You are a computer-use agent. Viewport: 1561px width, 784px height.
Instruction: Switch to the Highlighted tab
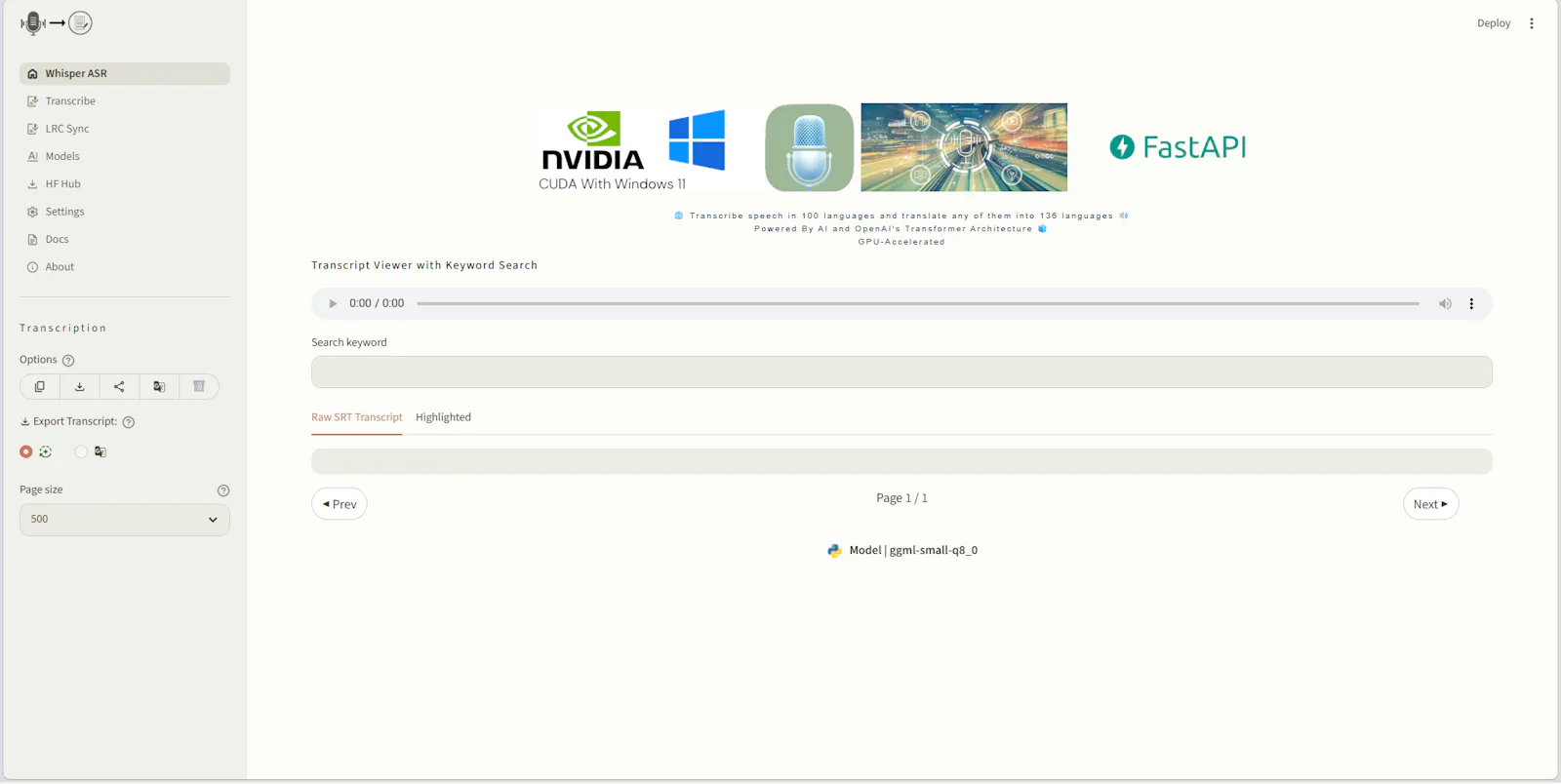tap(443, 417)
